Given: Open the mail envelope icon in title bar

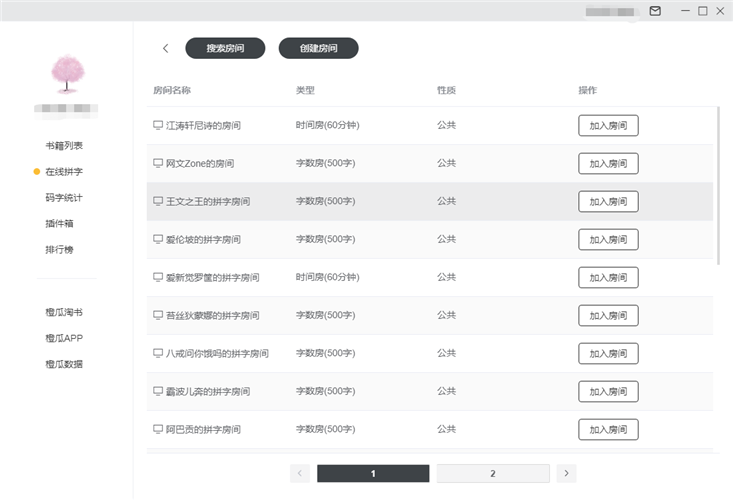Looking at the screenshot, I should click(655, 11).
